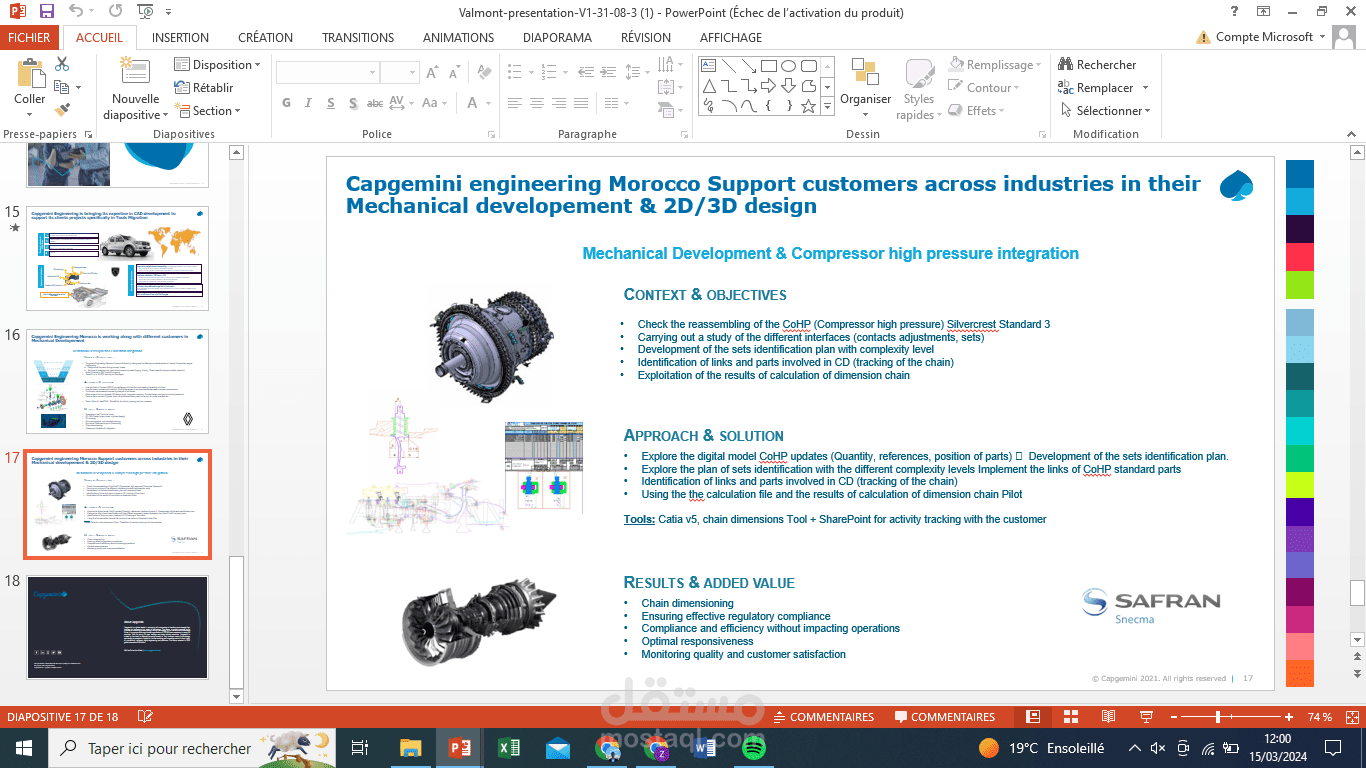The width and height of the screenshot is (1366, 768).
Task: Toggle Normal view in the status bar
Action: tap(1034, 717)
